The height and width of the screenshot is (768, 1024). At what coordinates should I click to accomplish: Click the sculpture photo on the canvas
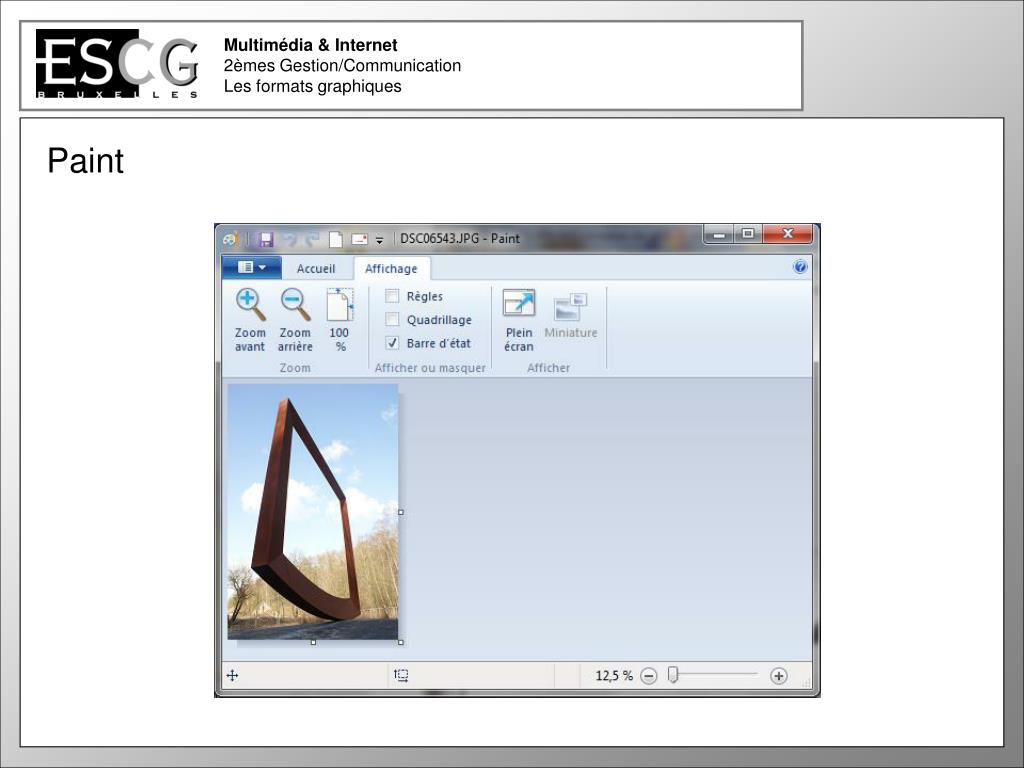point(313,511)
